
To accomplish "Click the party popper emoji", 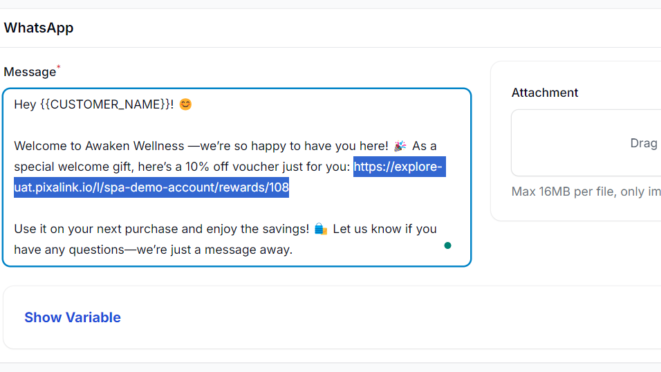I will 400,146.
